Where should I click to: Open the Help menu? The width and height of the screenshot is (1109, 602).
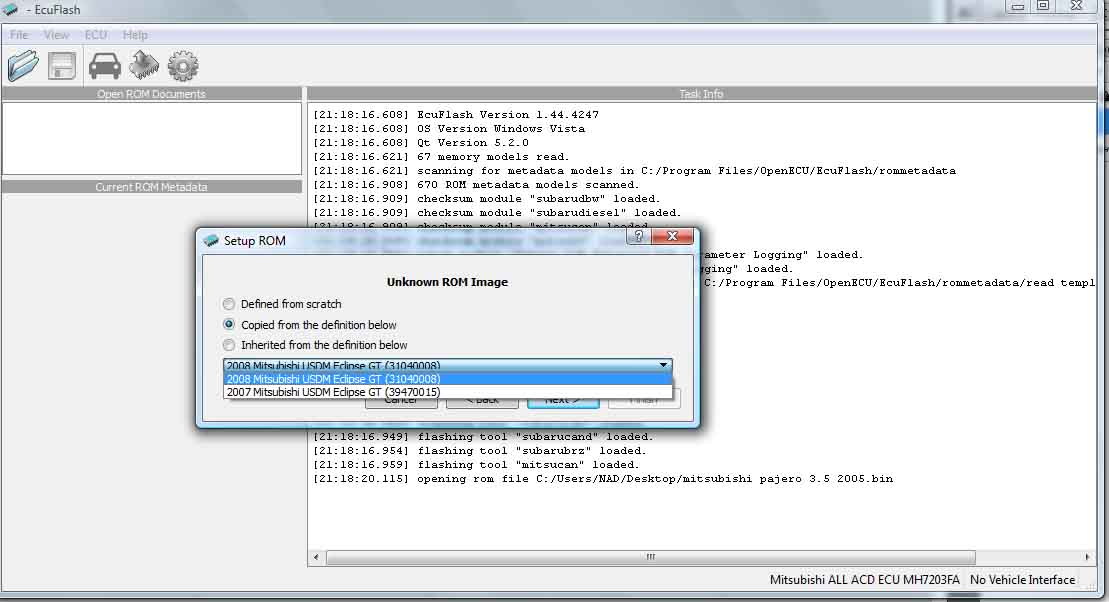coord(135,35)
